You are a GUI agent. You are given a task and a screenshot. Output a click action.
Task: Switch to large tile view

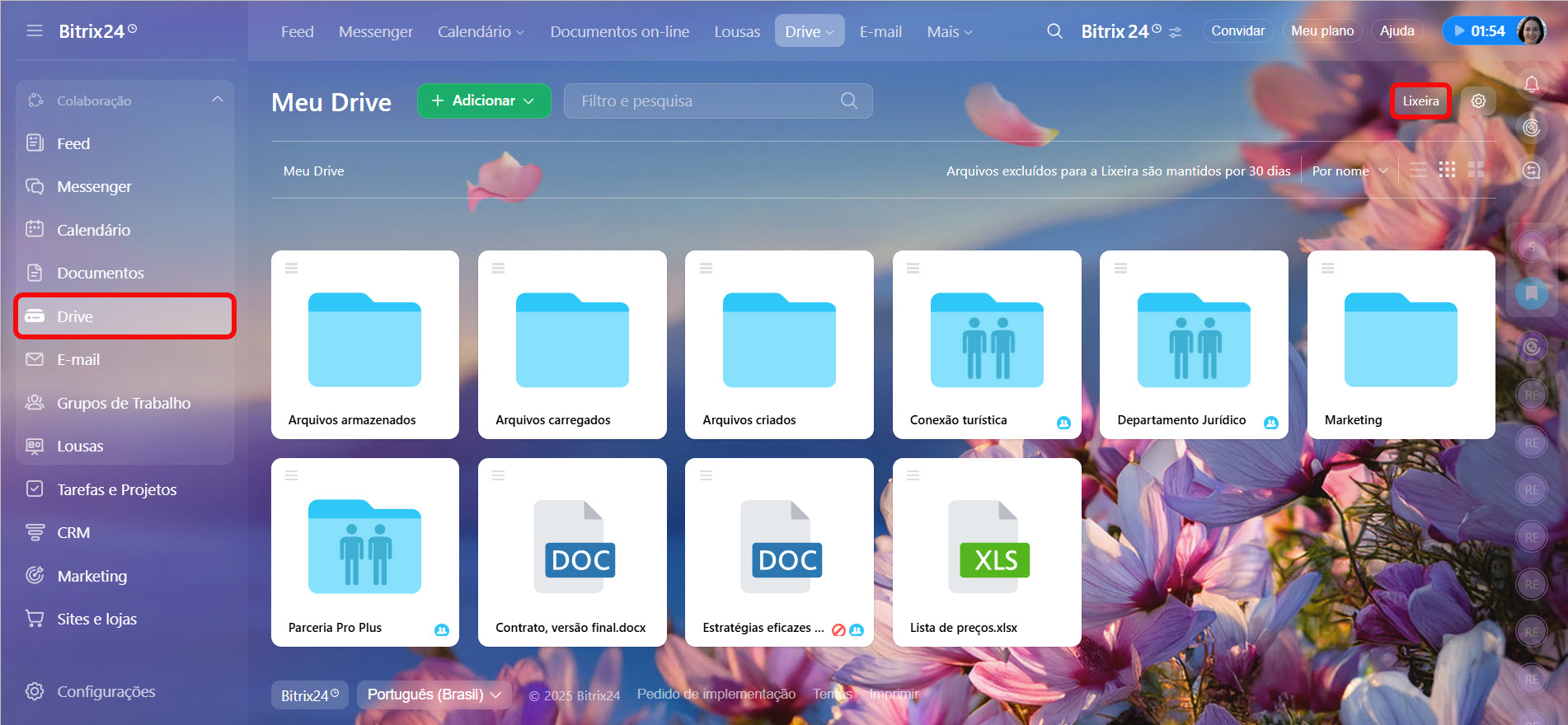click(x=1476, y=171)
